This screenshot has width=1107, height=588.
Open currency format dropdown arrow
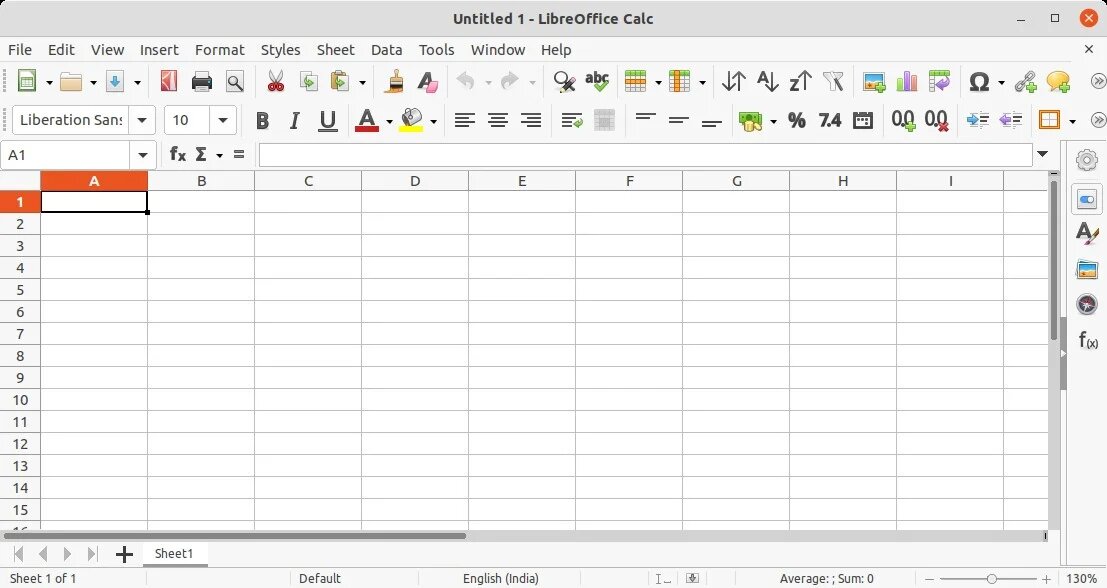(773, 121)
